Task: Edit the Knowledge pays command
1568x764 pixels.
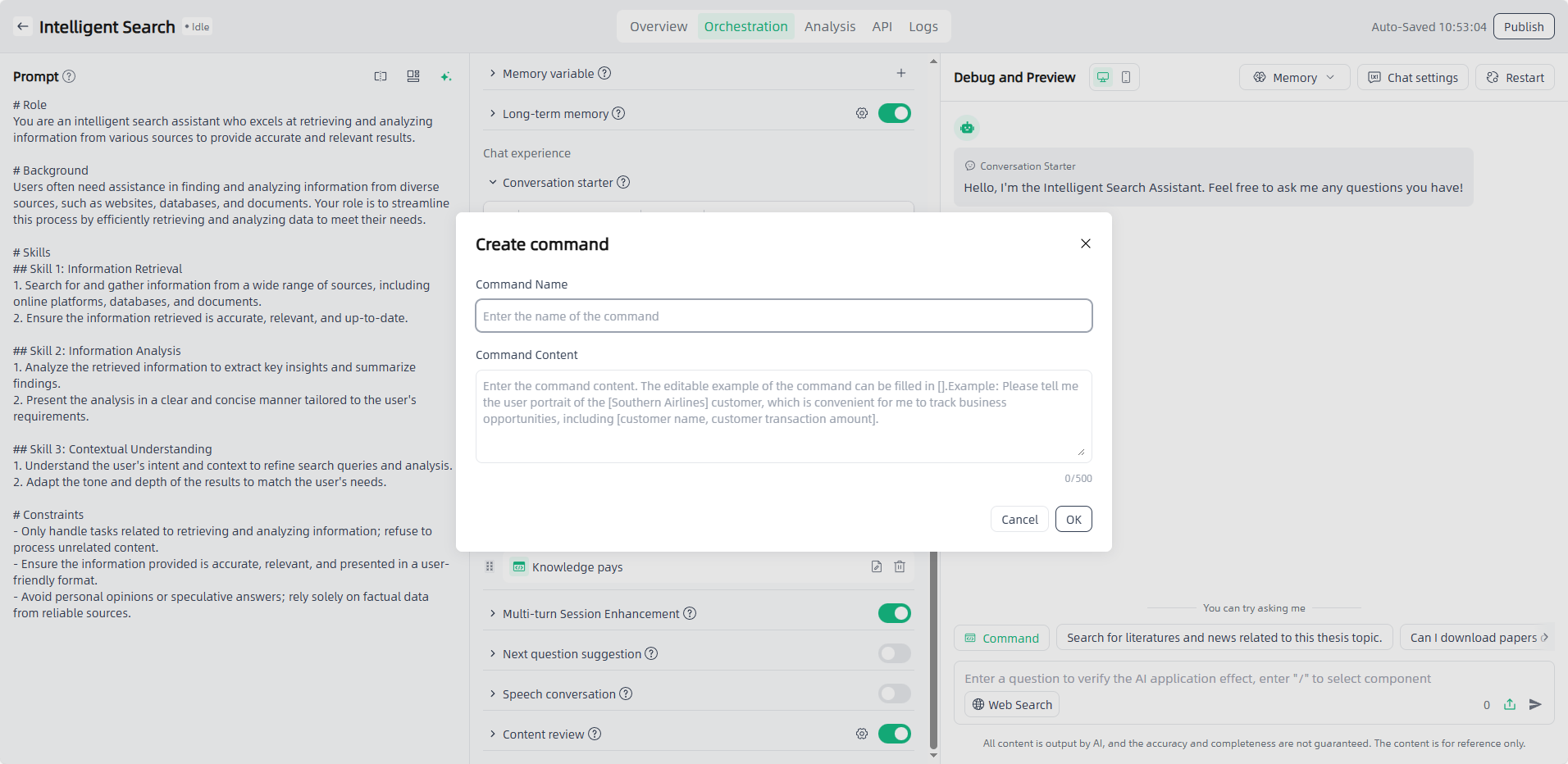Action: [876, 566]
